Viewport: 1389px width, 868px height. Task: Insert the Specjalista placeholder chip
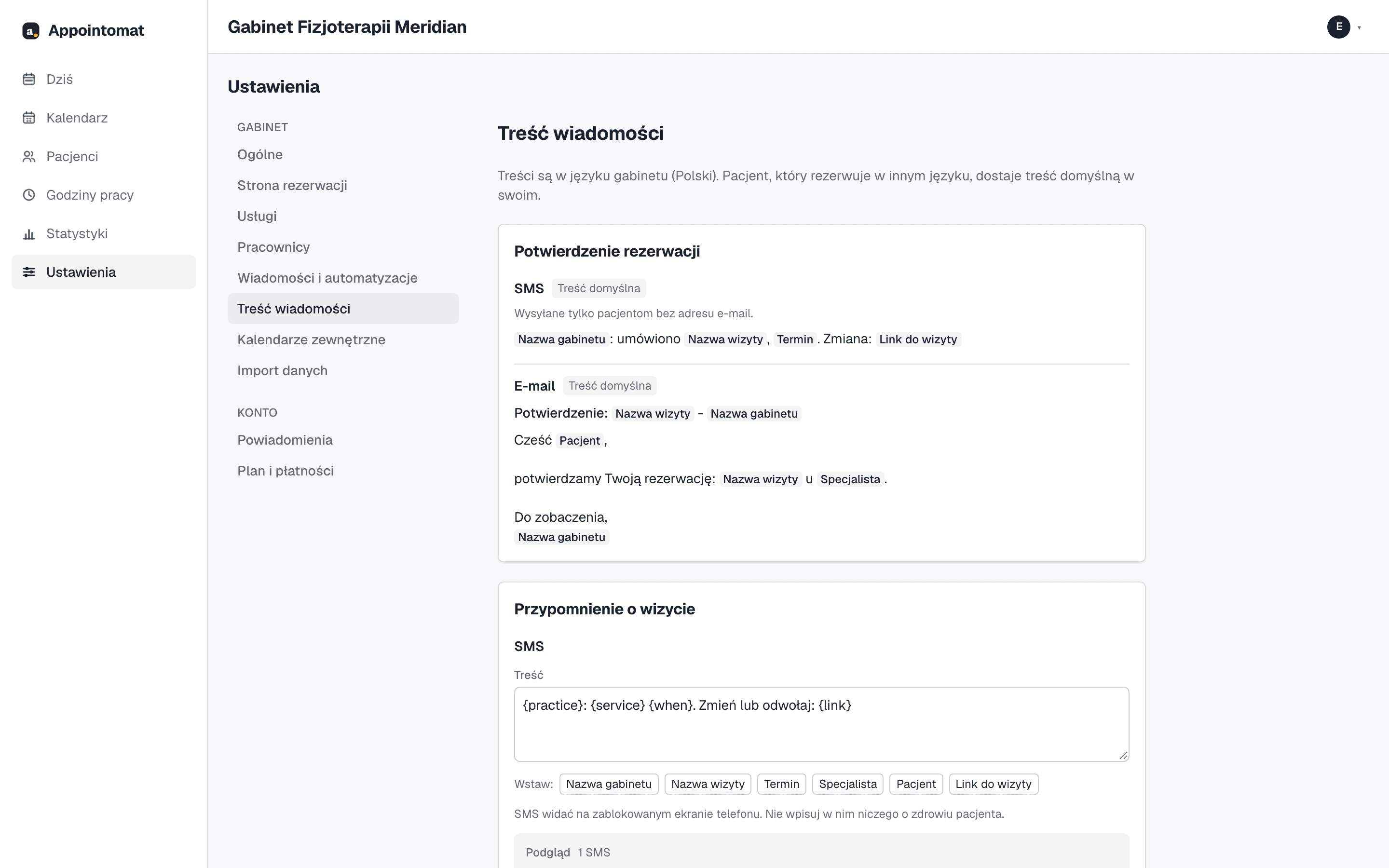point(848,784)
